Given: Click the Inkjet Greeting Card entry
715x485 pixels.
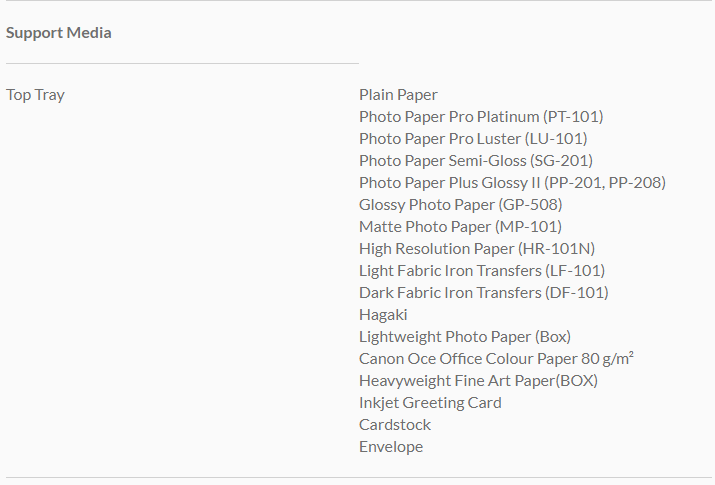Looking at the screenshot, I should (x=430, y=403).
